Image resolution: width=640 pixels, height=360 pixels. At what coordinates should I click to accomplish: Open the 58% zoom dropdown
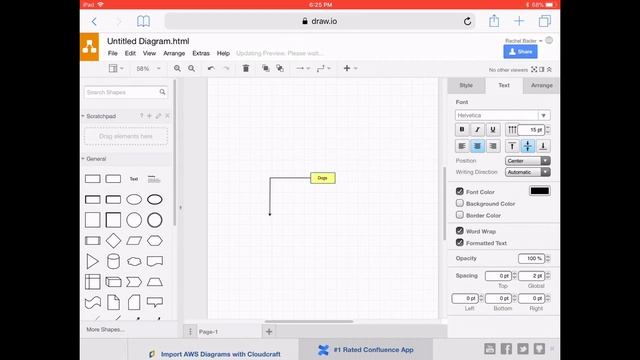[x=148, y=69]
